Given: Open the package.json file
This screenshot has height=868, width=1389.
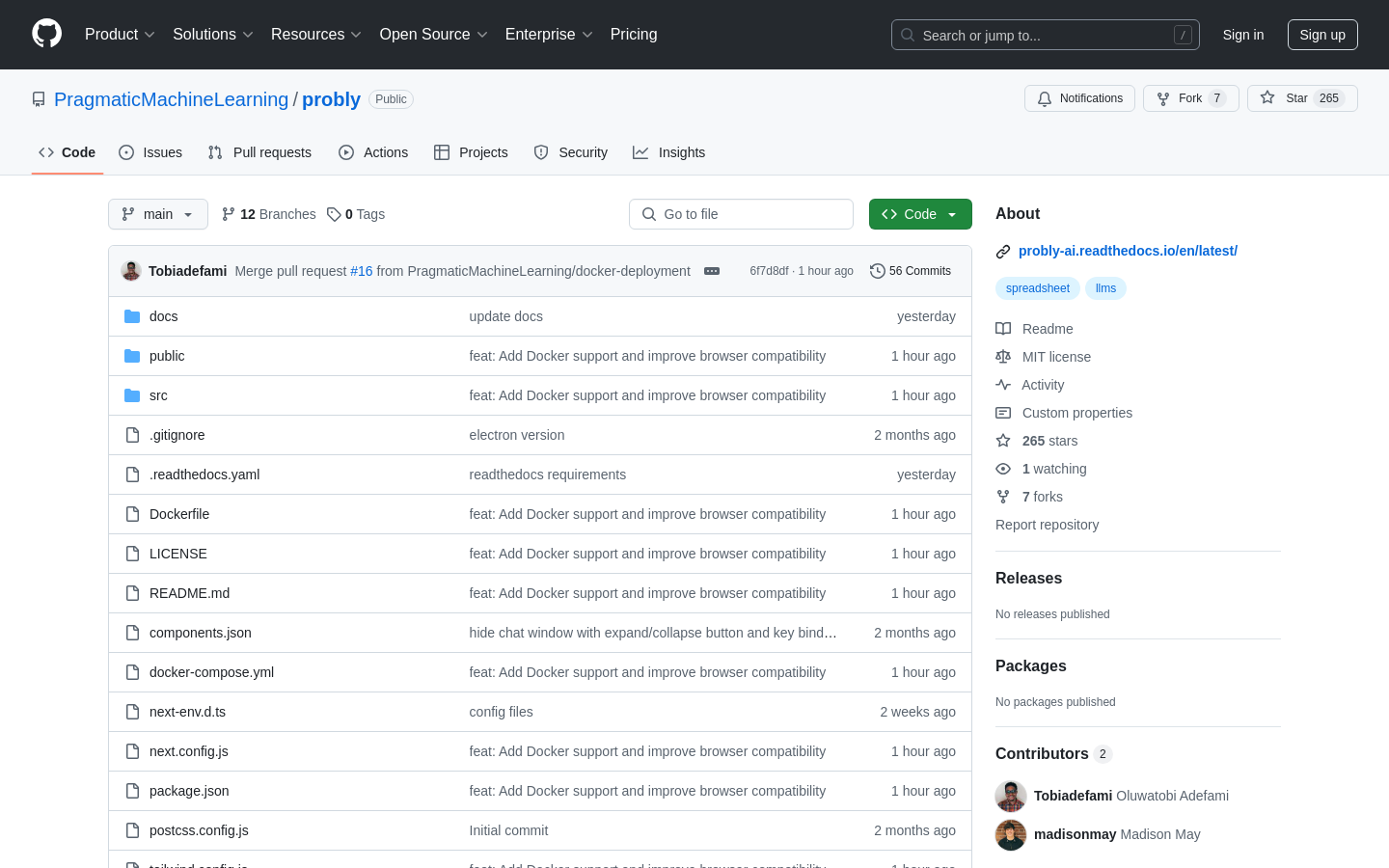Looking at the screenshot, I should (189, 791).
